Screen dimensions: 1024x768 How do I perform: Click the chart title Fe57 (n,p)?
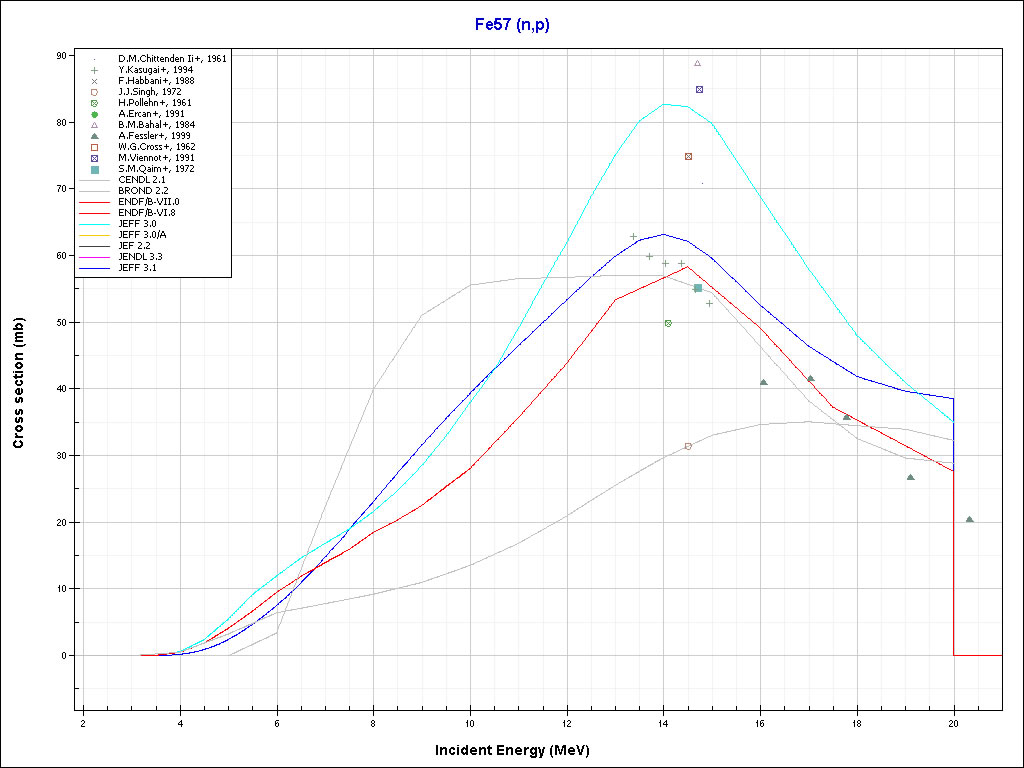(512, 24)
